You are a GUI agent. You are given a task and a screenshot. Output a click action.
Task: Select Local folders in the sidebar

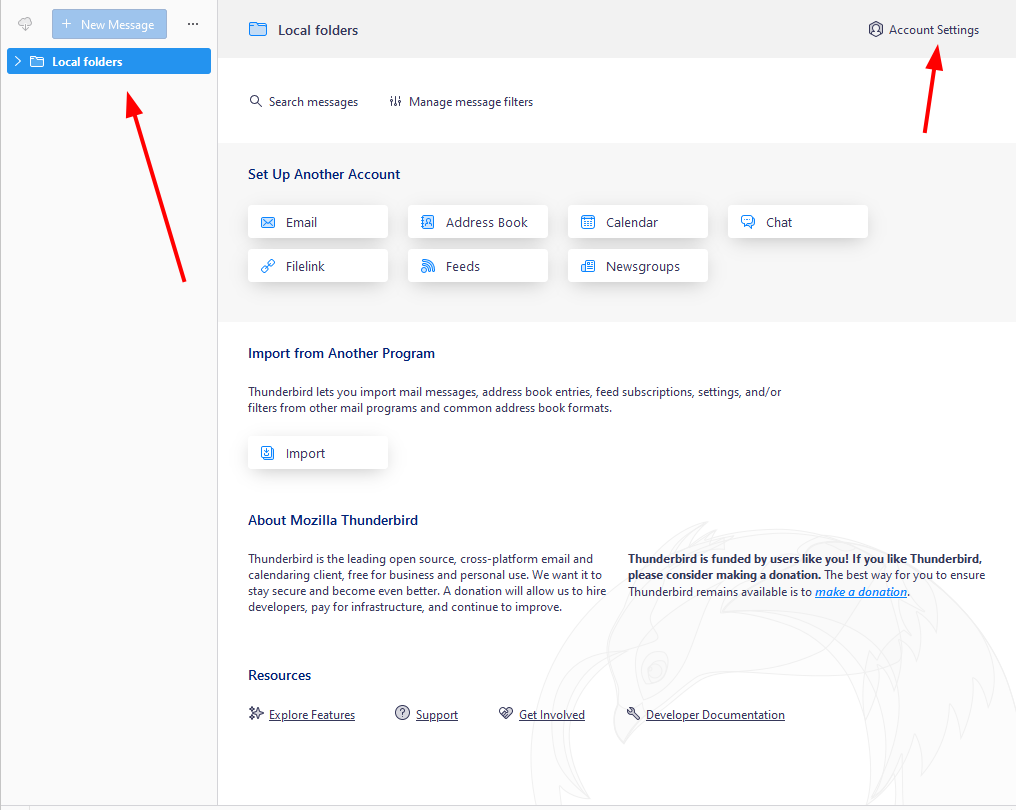[x=87, y=62]
